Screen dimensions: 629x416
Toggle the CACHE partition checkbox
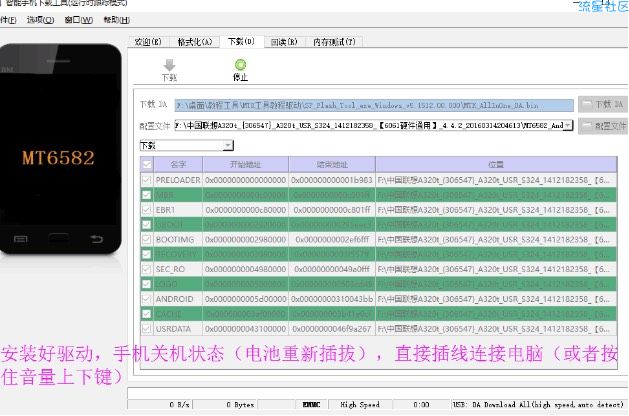tap(146, 314)
